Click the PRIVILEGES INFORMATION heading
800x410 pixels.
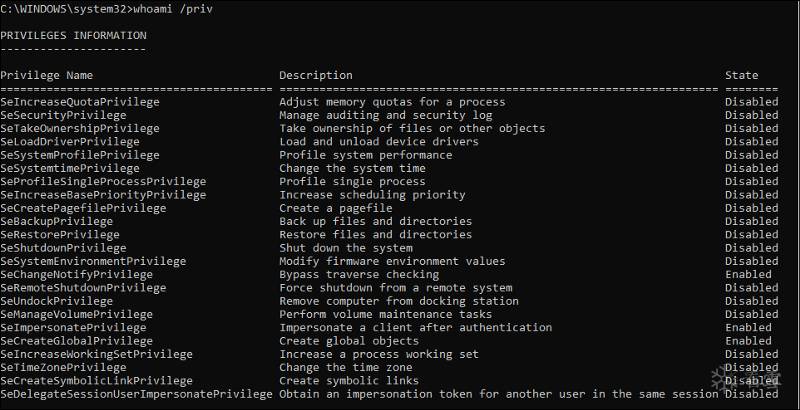click(73, 36)
